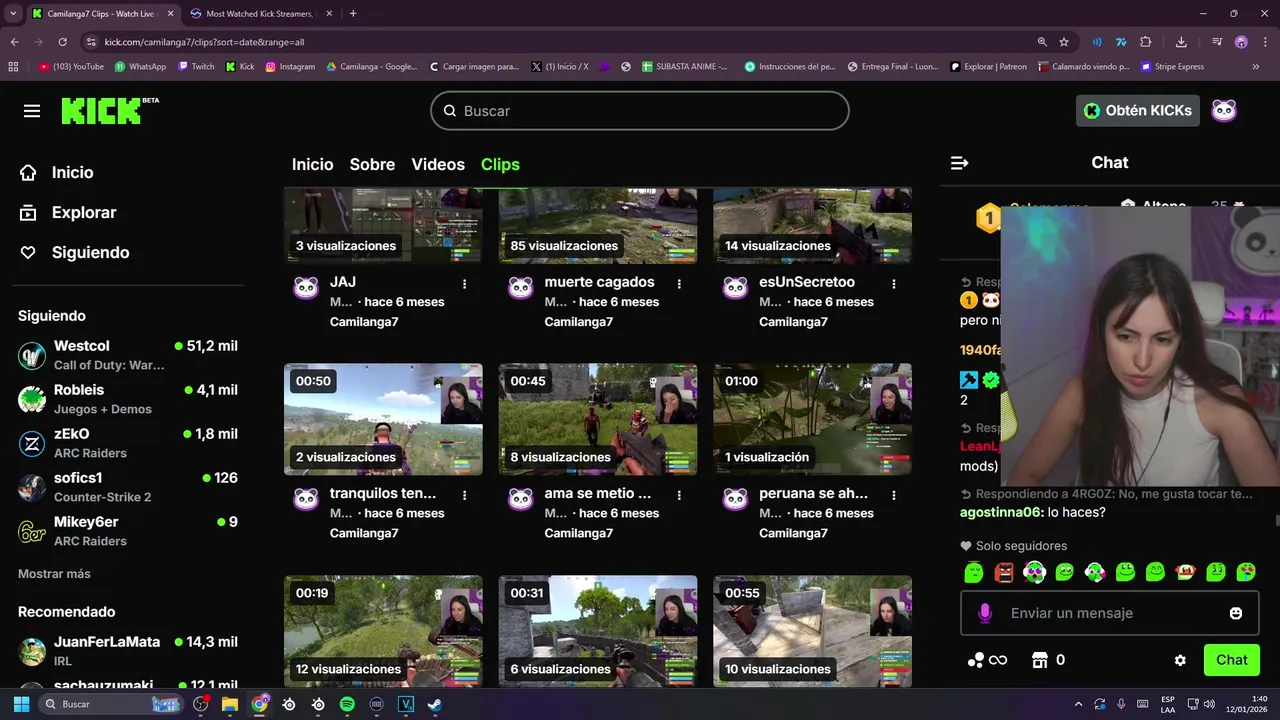Click the Enviar un mensaje field
The image size is (1280, 720).
(x=1110, y=613)
